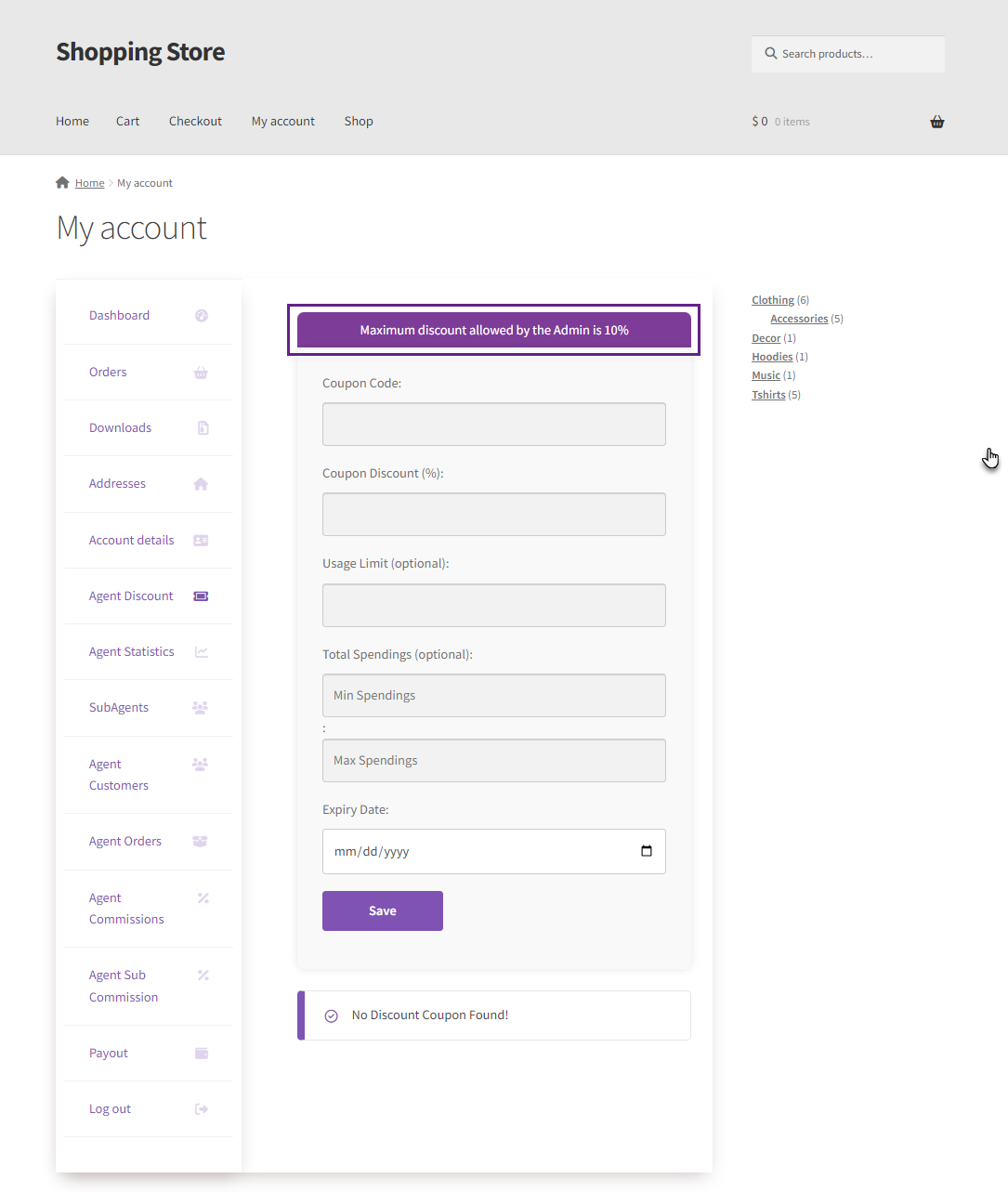Image resolution: width=1008 pixels, height=1192 pixels.
Task: Click the Addresses house icon
Action: (x=201, y=484)
